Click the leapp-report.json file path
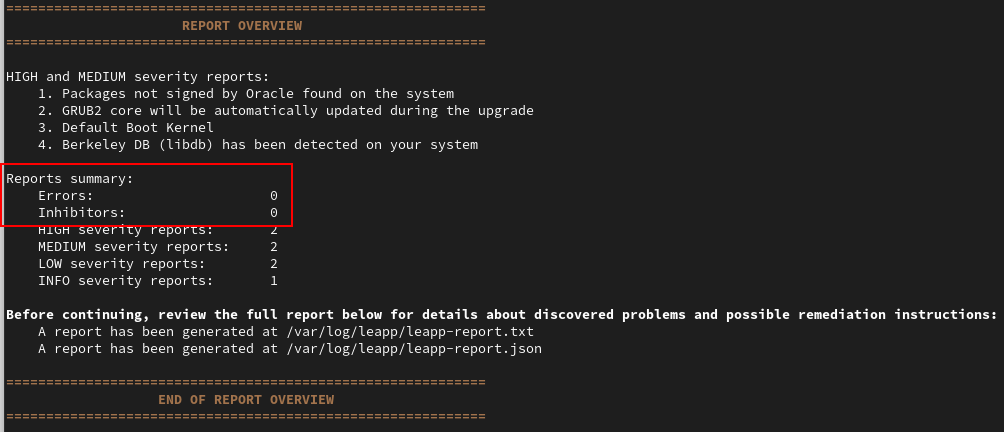Image resolution: width=1004 pixels, height=432 pixels. 414,348
